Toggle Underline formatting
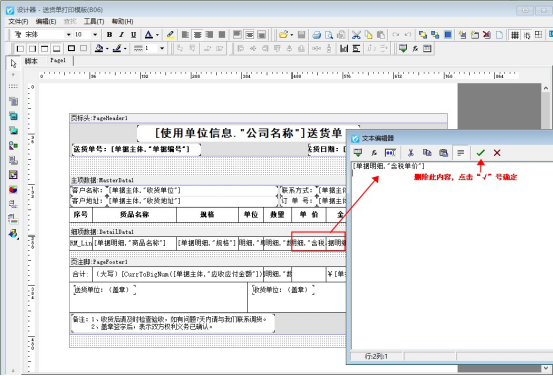The height and width of the screenshot is (376, 553). coord(133,35)
